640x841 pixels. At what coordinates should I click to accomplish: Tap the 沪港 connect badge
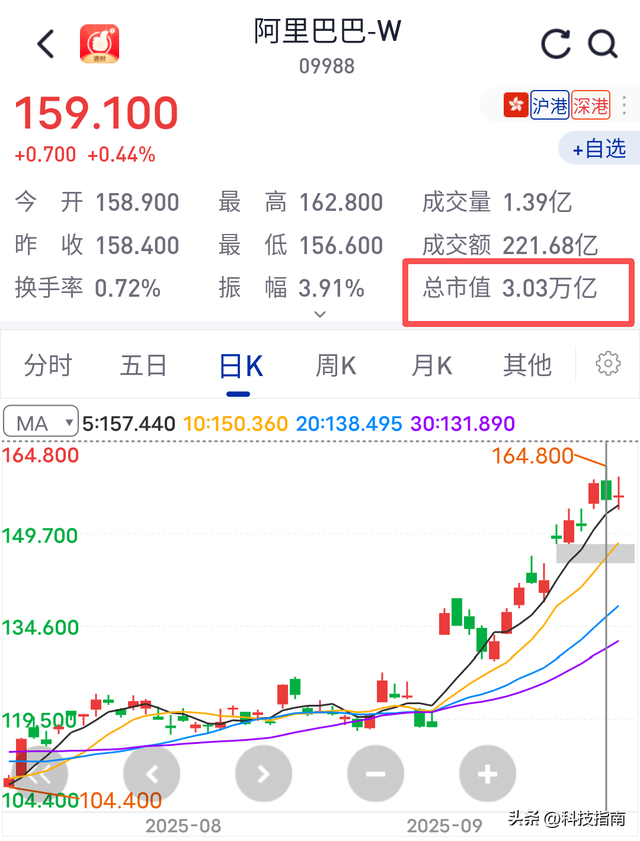(x=549, y=105)
